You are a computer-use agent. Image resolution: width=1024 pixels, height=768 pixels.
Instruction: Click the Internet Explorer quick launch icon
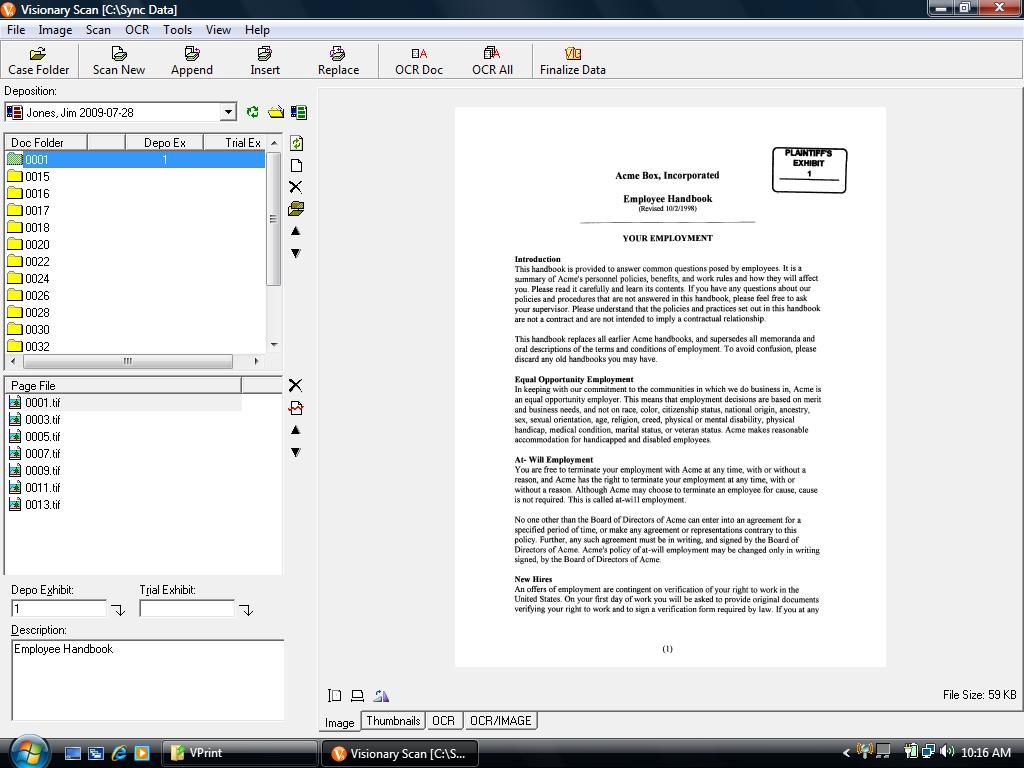[x=119, y=753]
